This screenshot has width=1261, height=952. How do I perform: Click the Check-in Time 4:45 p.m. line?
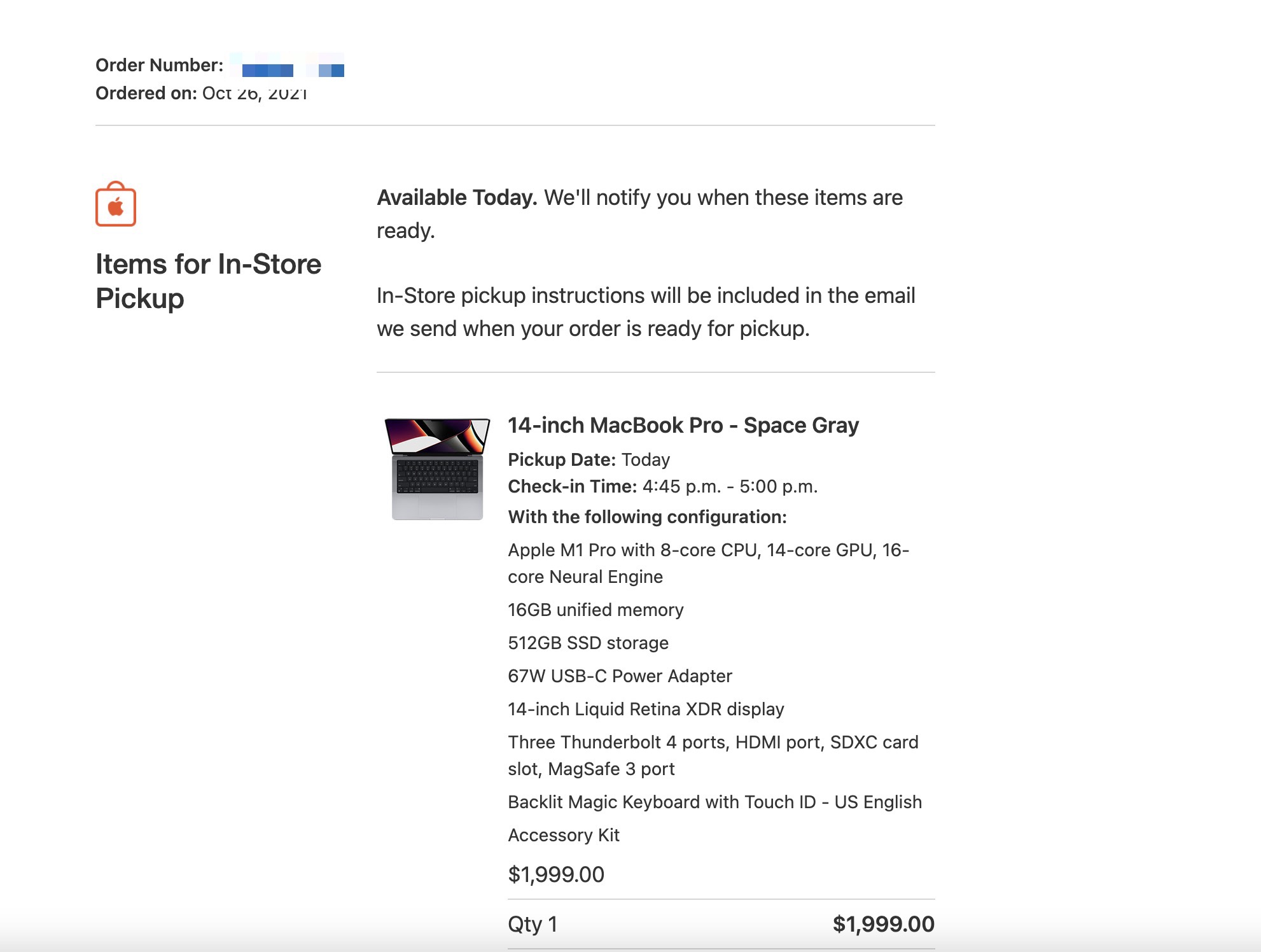point(662,486)
